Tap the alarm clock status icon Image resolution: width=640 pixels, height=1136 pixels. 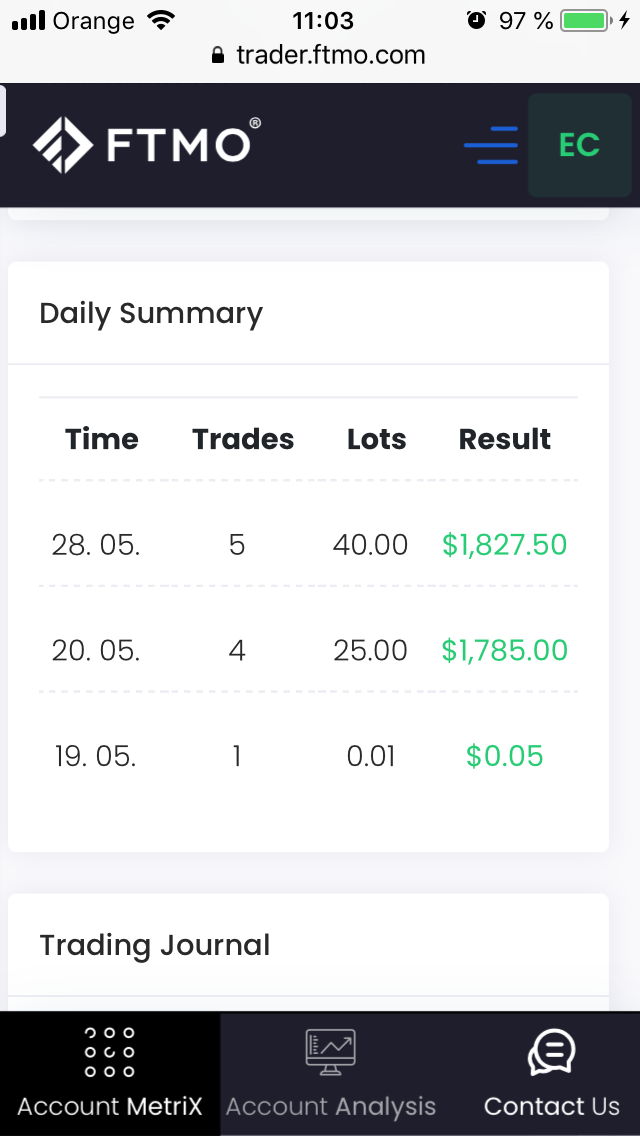477,20
